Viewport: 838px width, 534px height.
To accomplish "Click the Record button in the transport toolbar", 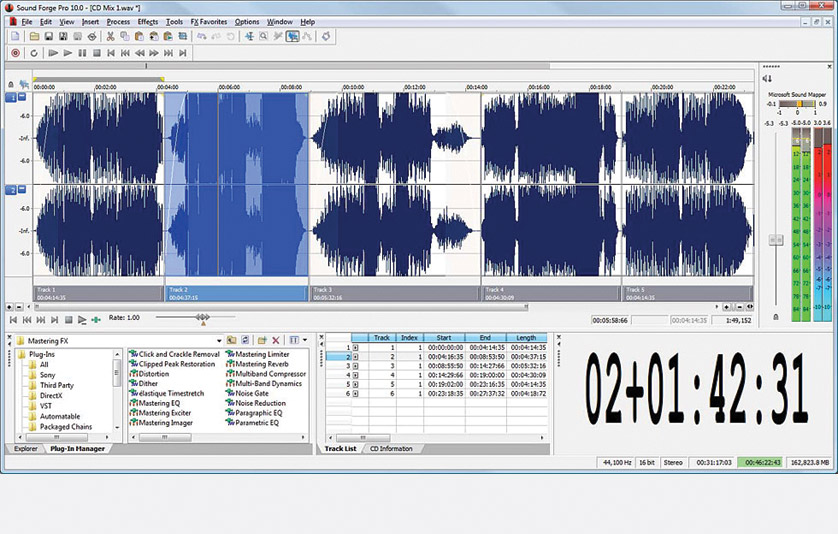I will tap(15, 52).
